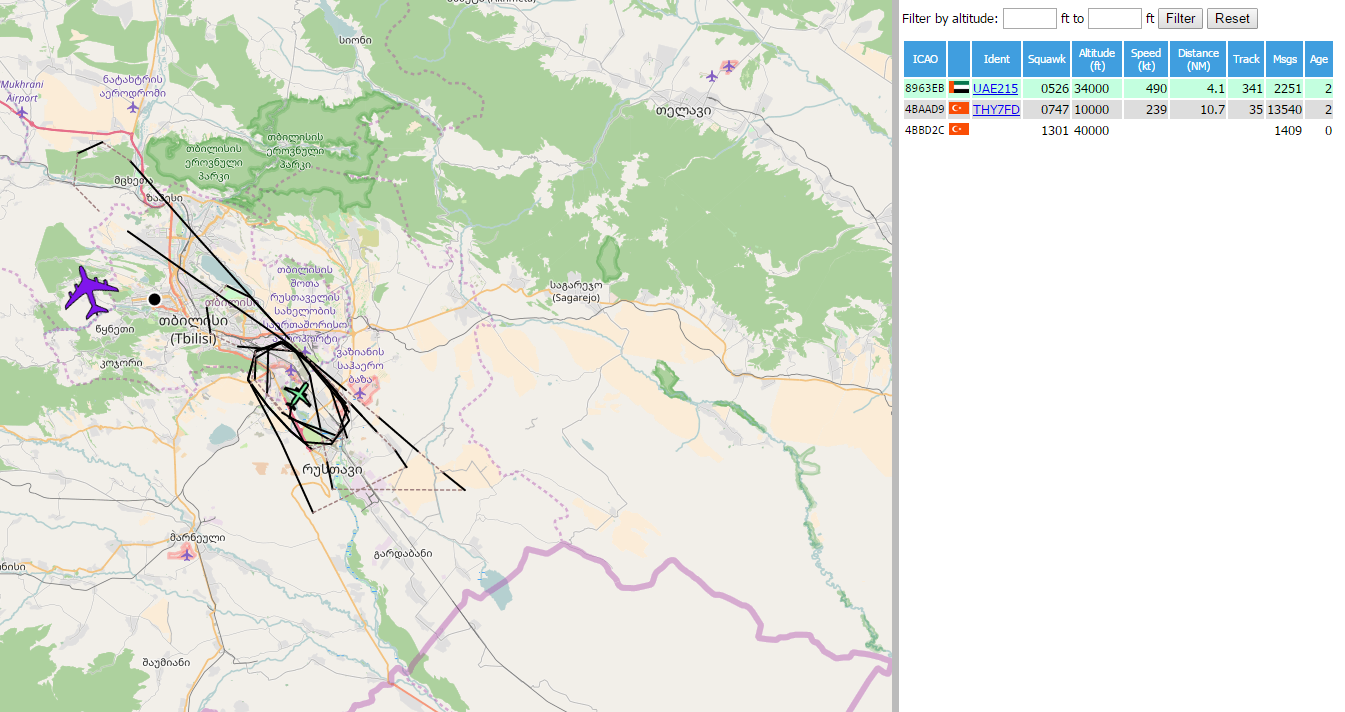Select the 8963EB aircraft row
The width and height of the screenshot is (1345, 712).
tap(1118, 89)
